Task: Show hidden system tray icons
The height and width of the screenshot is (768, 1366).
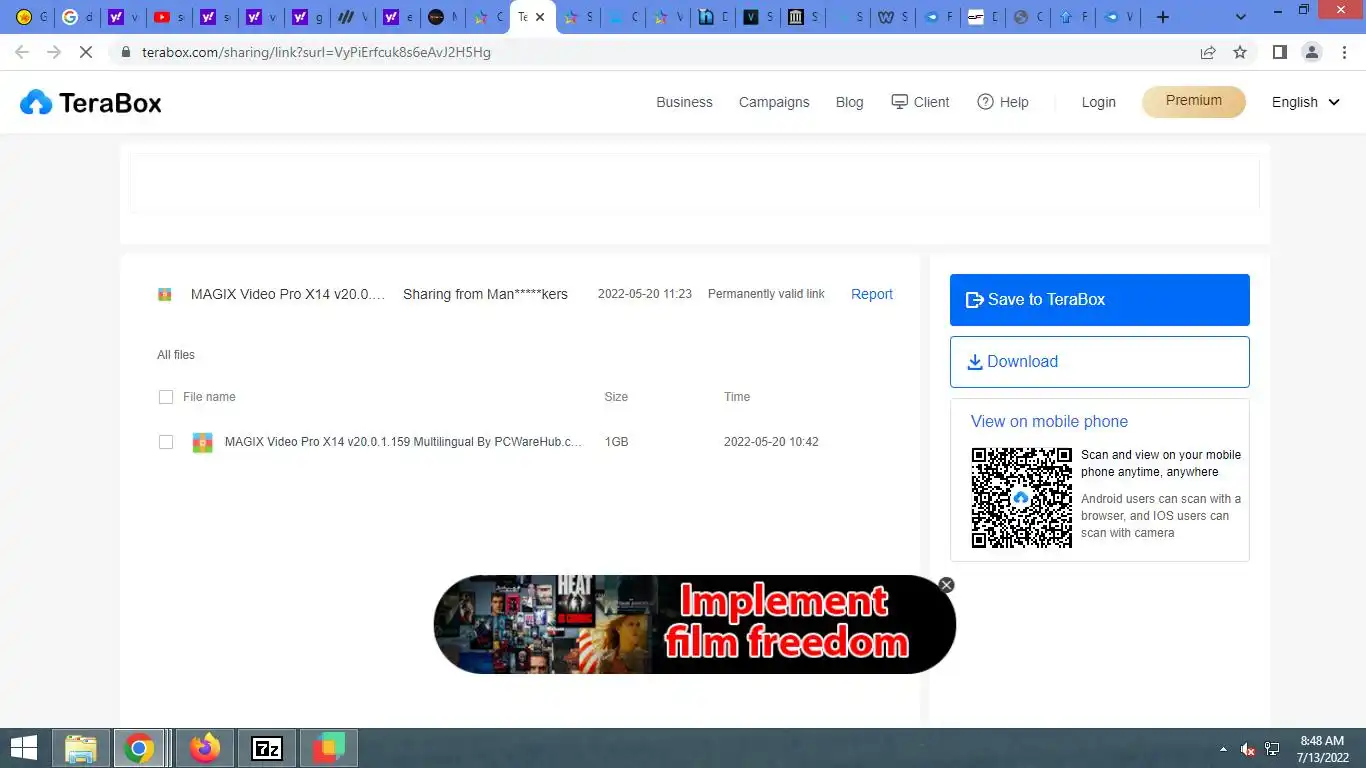Action: [1223, 749]
